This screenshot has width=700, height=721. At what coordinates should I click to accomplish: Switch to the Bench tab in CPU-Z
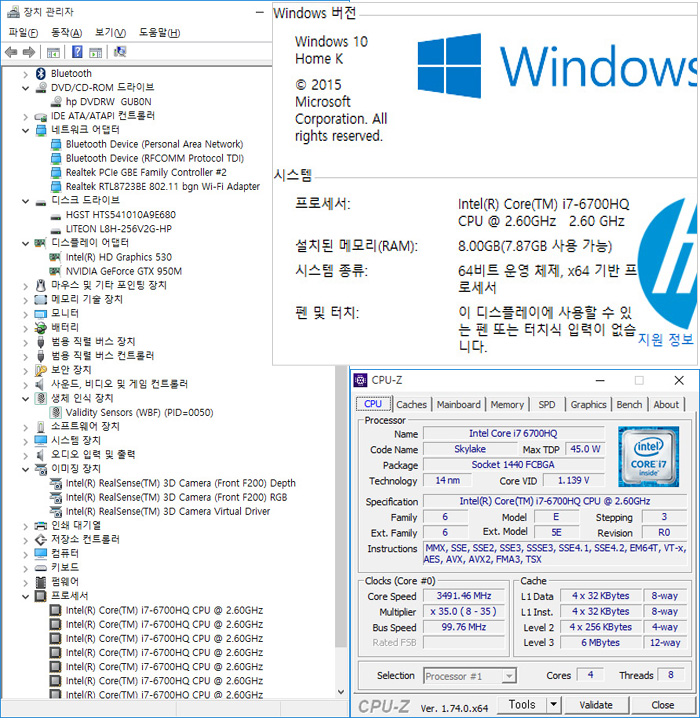tap(629, 405)
